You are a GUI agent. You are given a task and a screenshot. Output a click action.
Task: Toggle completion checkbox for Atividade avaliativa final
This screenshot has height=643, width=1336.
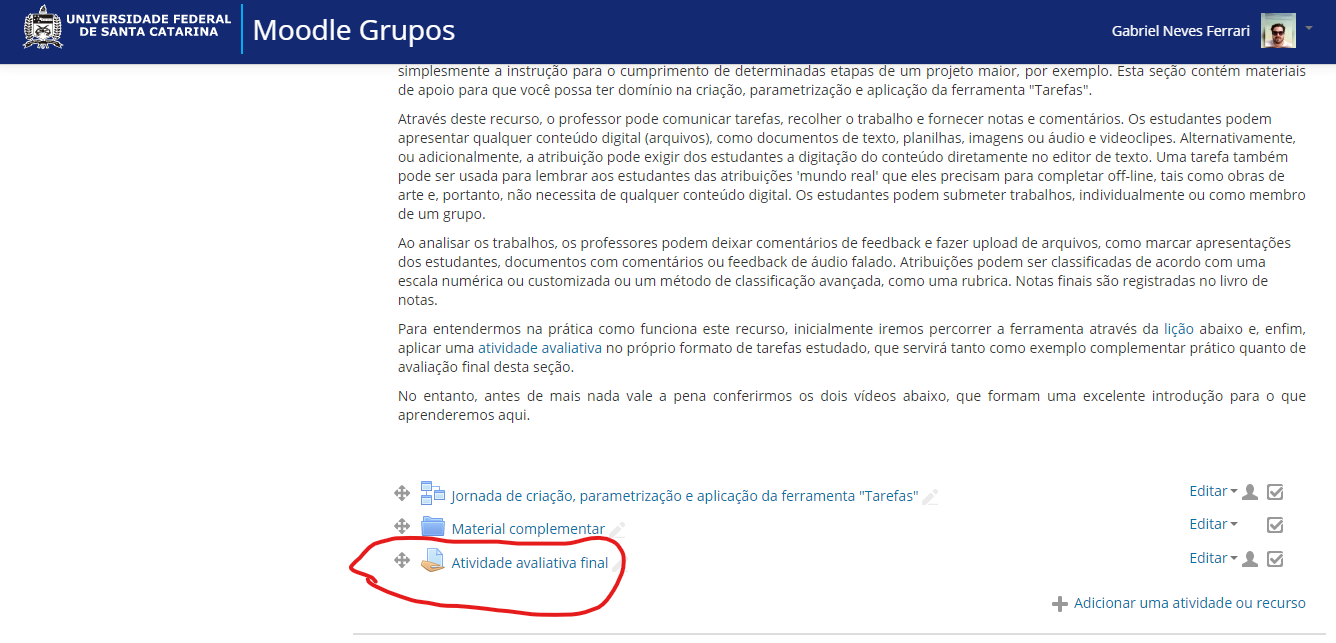pos(1275,559)
